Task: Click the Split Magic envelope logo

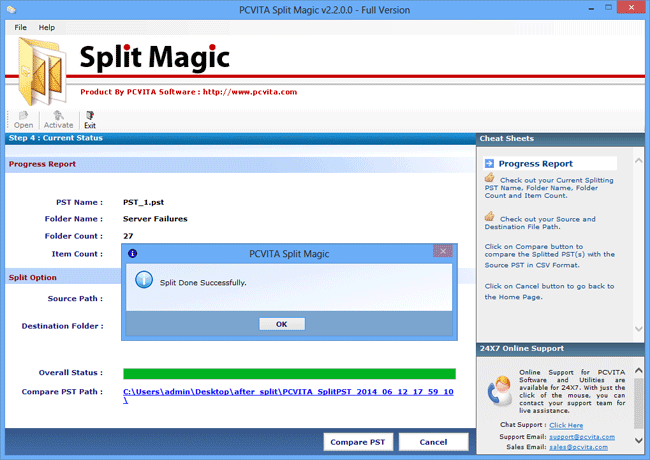Action: pos(43,71)
